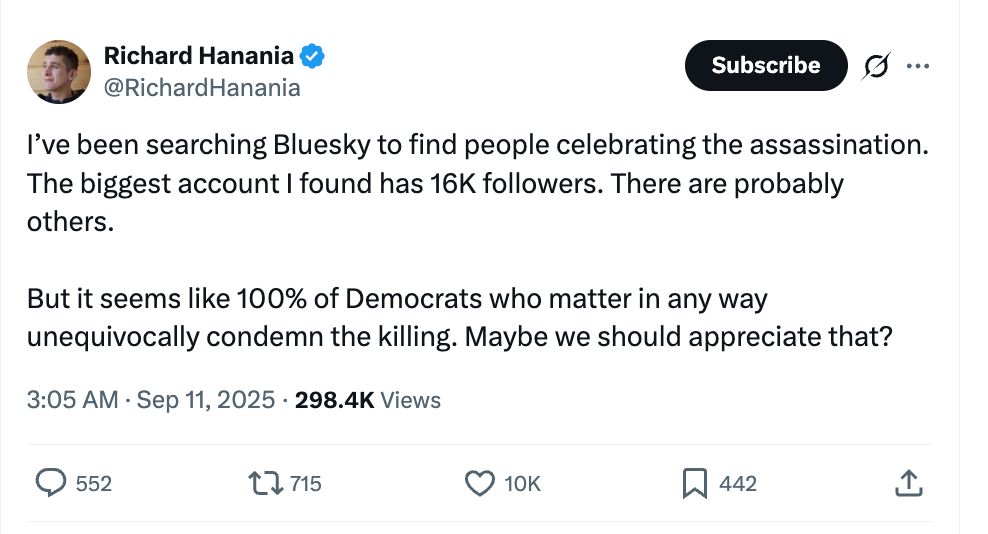Open the share options arrow icon
Screen dimensions: 988x534
[907, 484]
